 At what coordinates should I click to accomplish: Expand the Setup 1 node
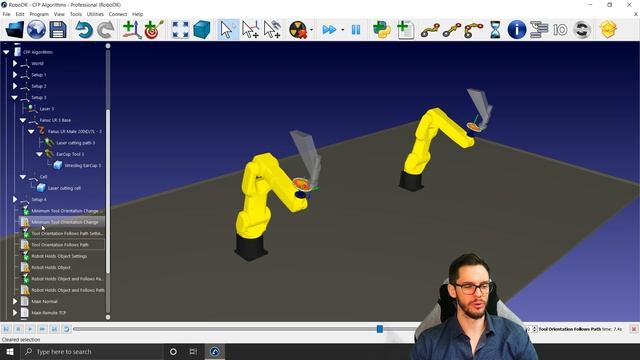[15, 75]
